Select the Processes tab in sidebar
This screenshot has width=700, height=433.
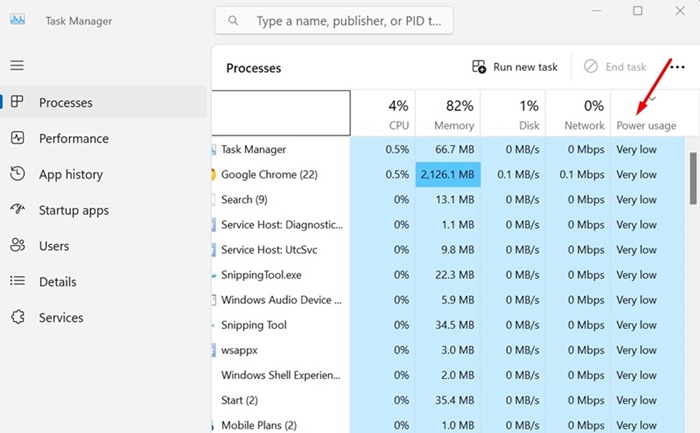(66, 102)
